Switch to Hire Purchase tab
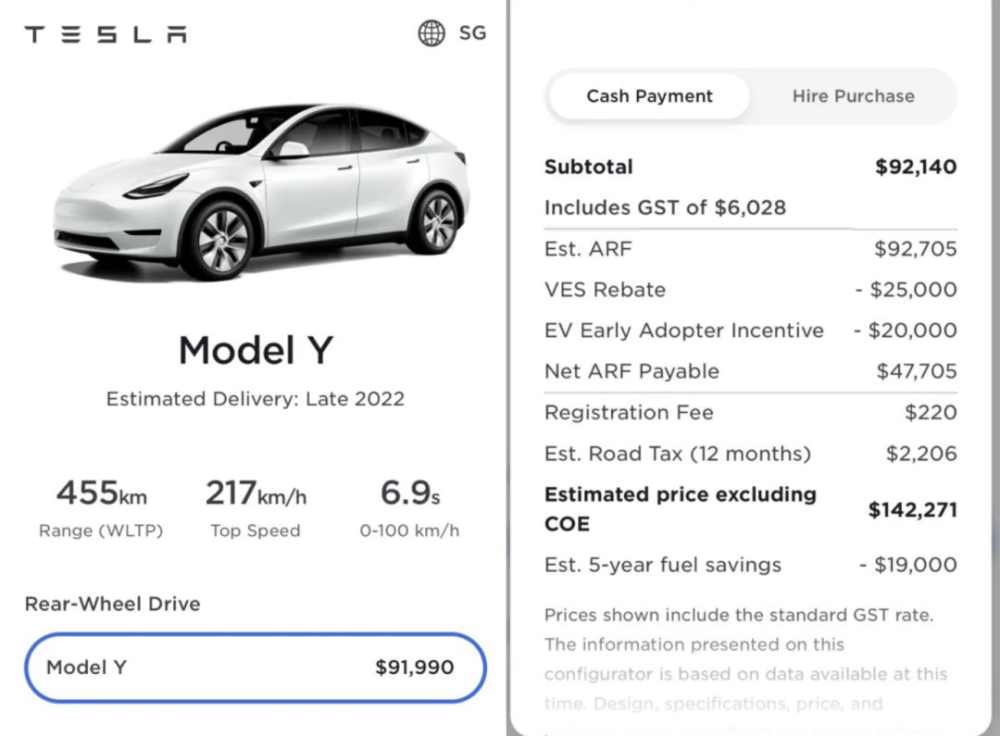This screenshot has width=1000, height=736. (853, 96)
